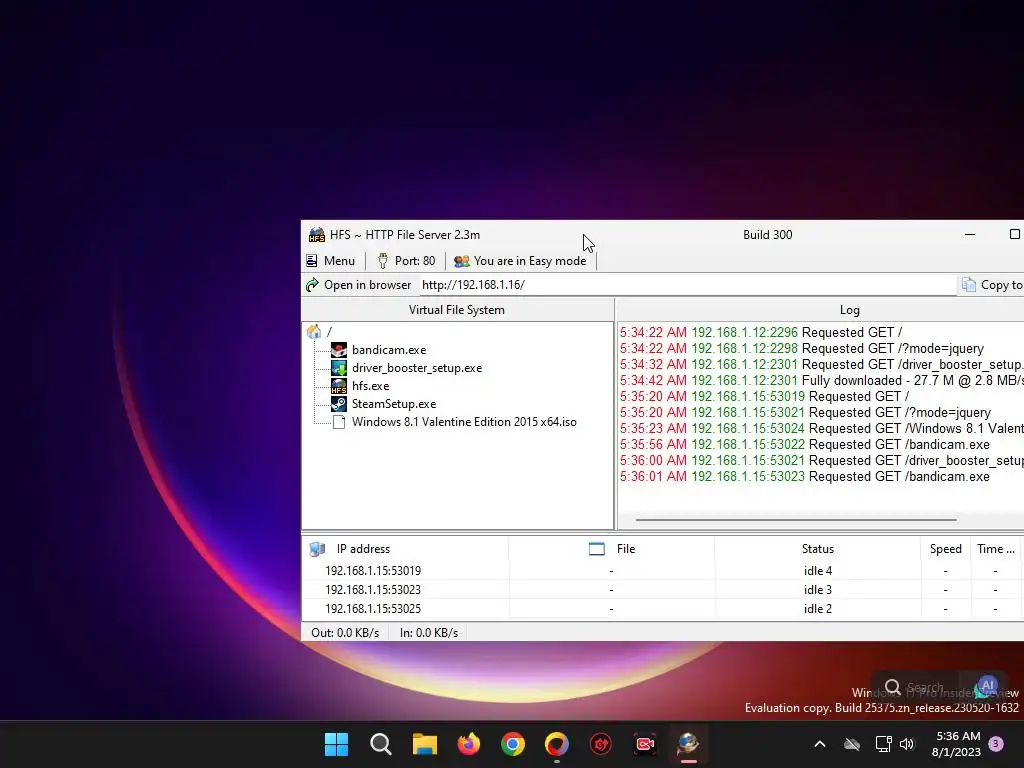Click Open in browser
Screen dimensions: 1024x768
pyautogui.click(x=359, y=285)
